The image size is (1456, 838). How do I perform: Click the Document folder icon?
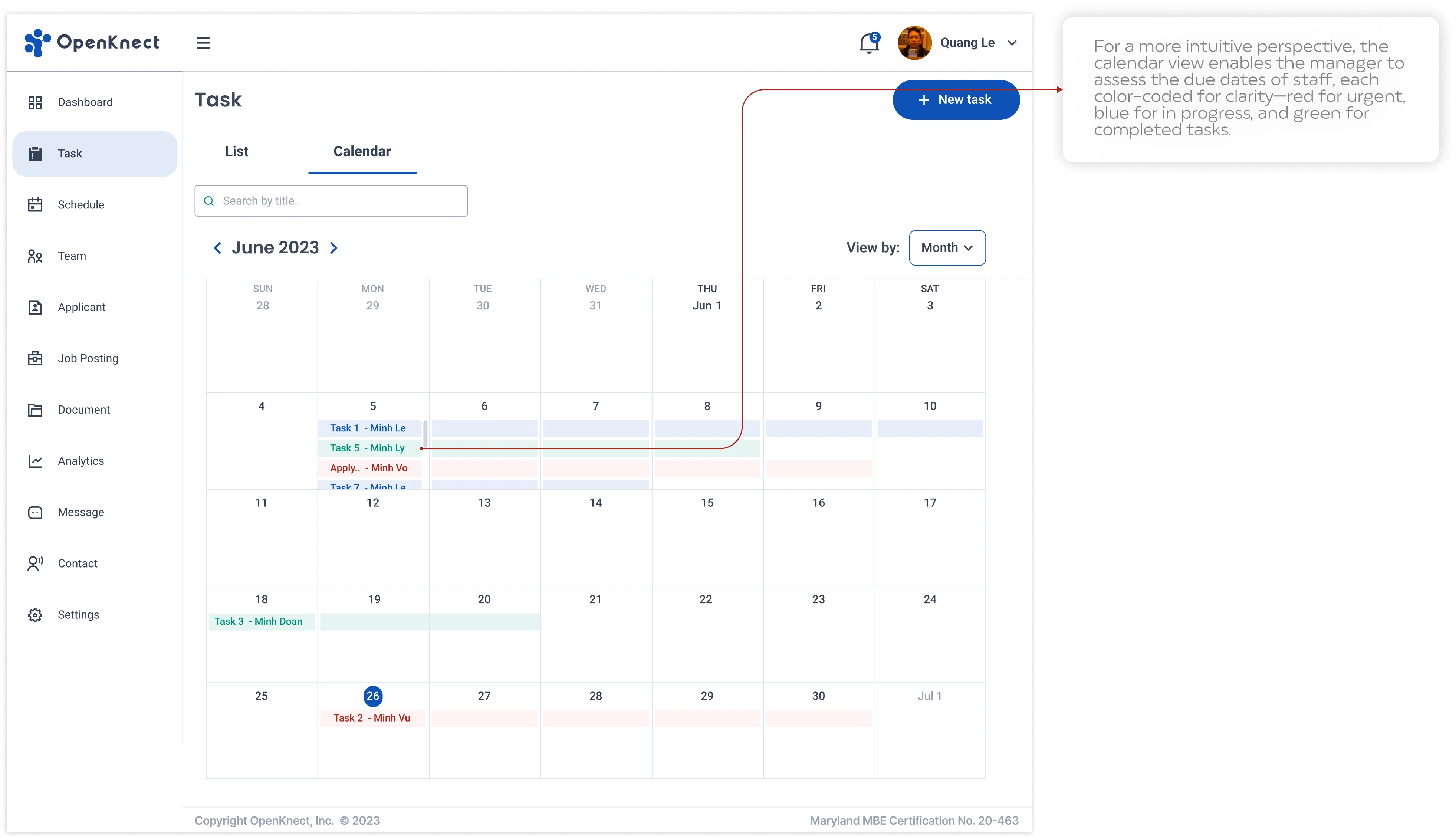35,410
